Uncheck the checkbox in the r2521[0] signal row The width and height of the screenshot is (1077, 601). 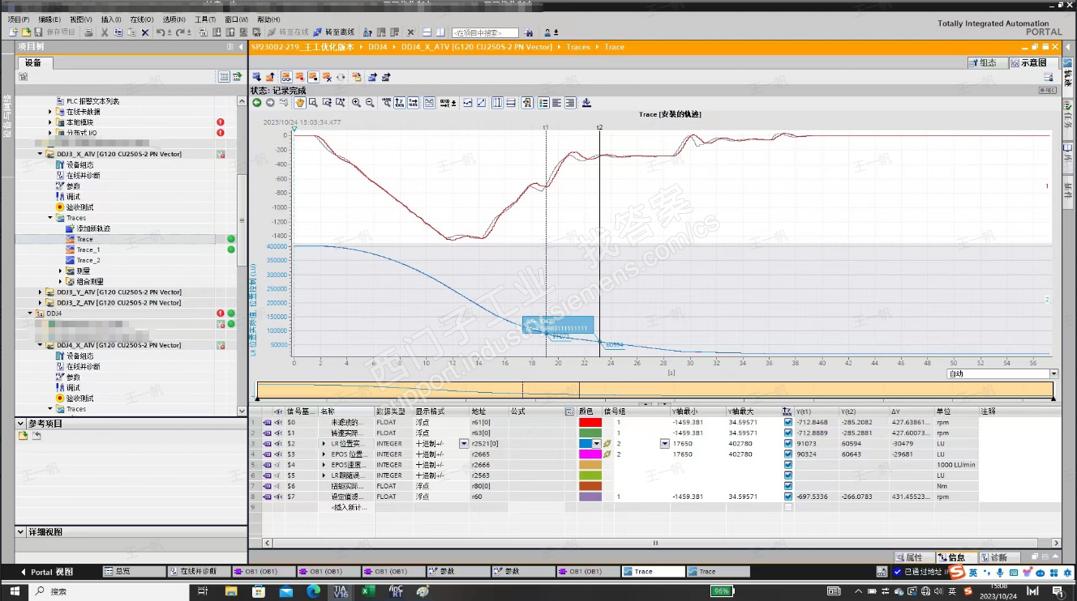pos(788,444)
